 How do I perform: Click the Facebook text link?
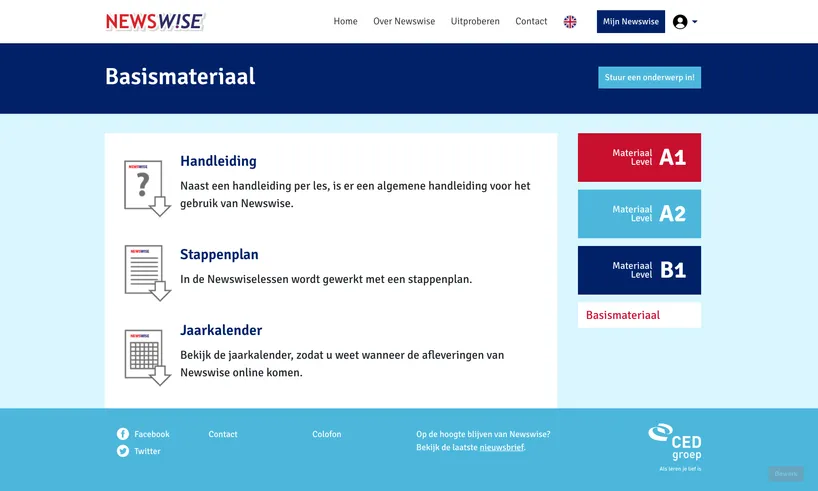(152, 434)
